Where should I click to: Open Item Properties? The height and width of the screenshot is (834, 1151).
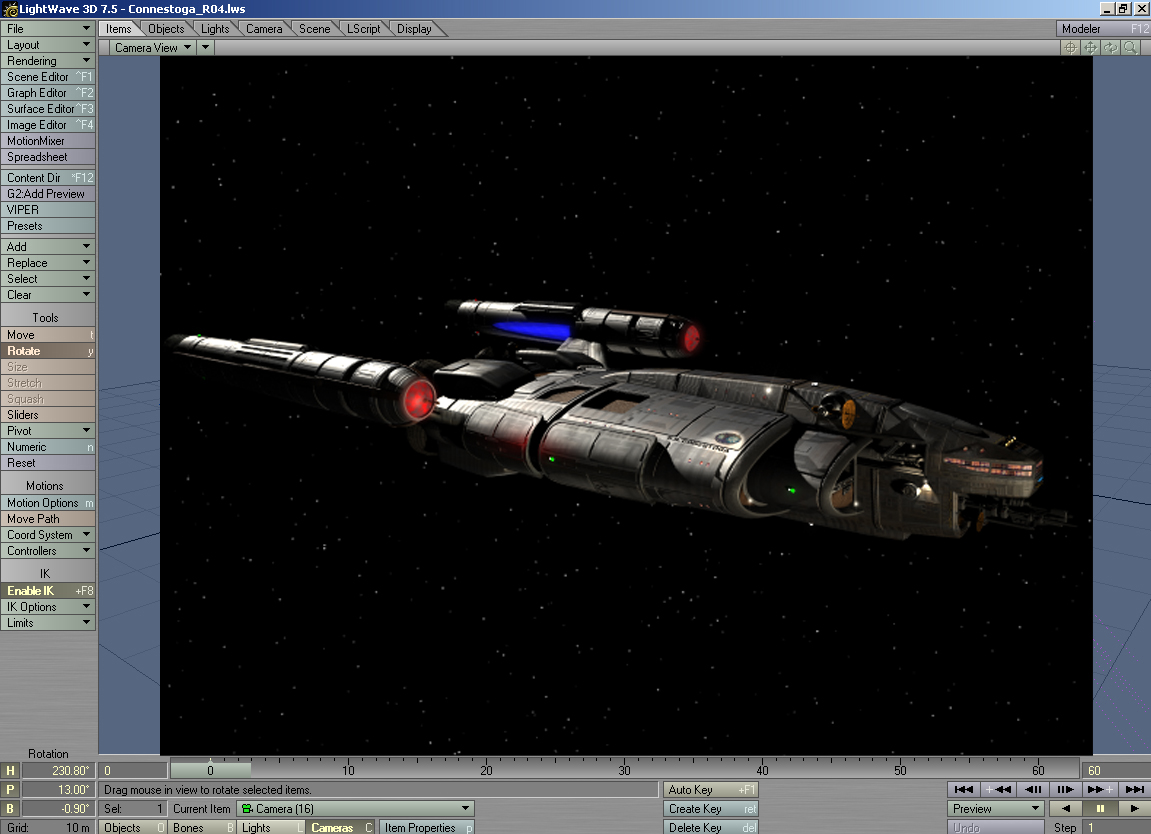pyautogui.click(x=427, y=827)
